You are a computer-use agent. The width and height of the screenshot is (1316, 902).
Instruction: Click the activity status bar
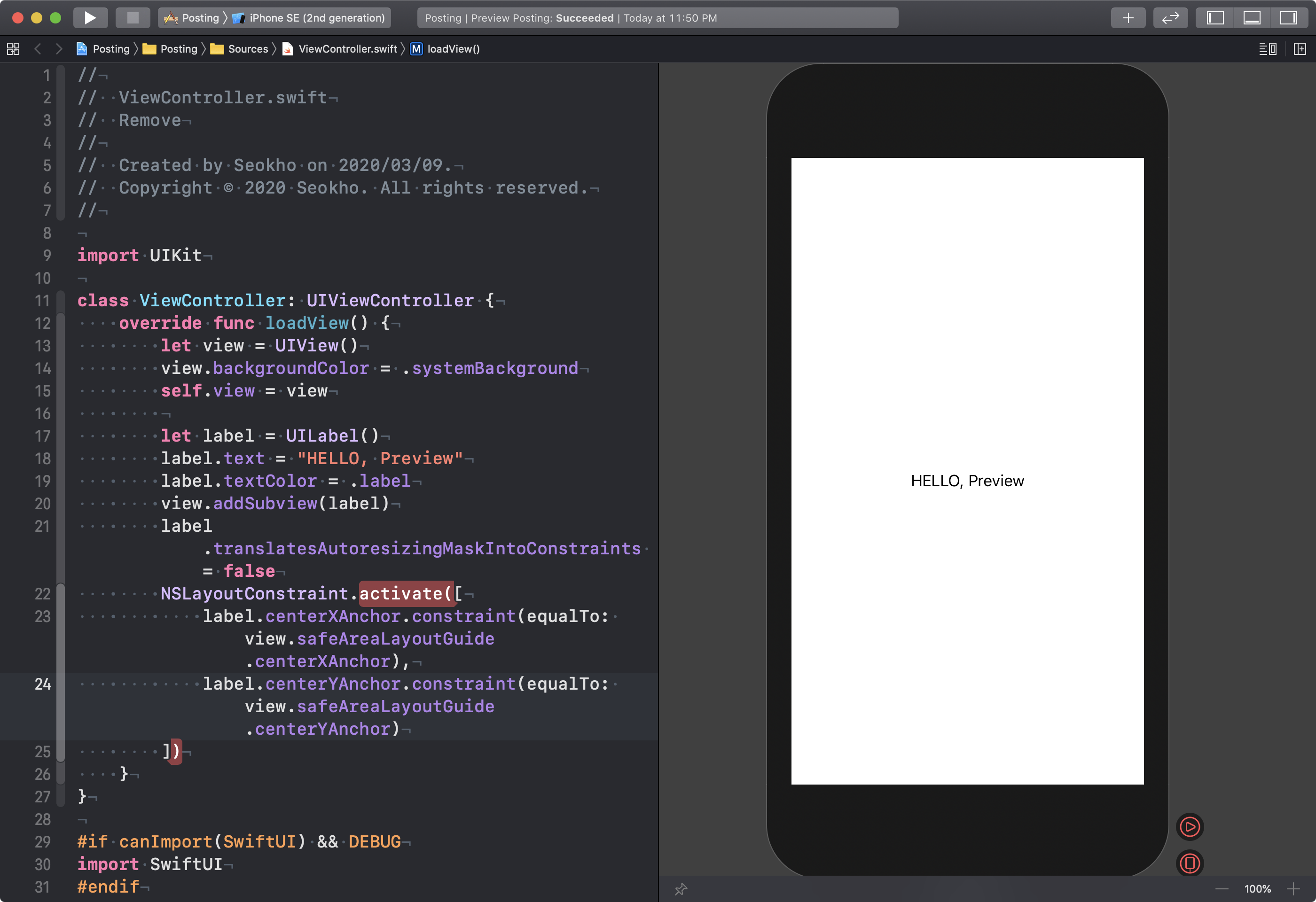coord(657,17)
